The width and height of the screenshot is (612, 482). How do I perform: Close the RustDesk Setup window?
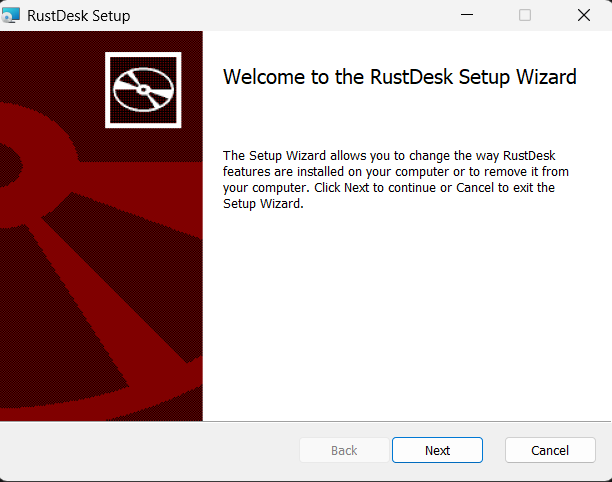(583, 16)
